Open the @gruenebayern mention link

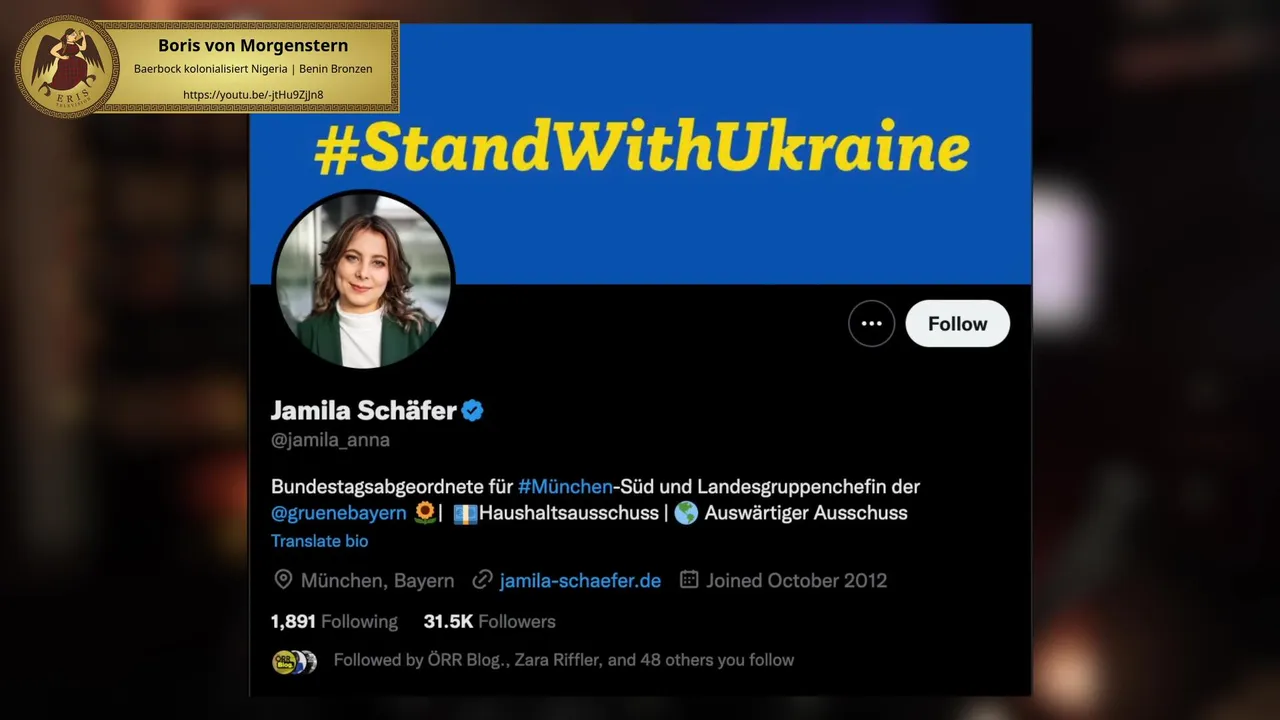(339, 513)
